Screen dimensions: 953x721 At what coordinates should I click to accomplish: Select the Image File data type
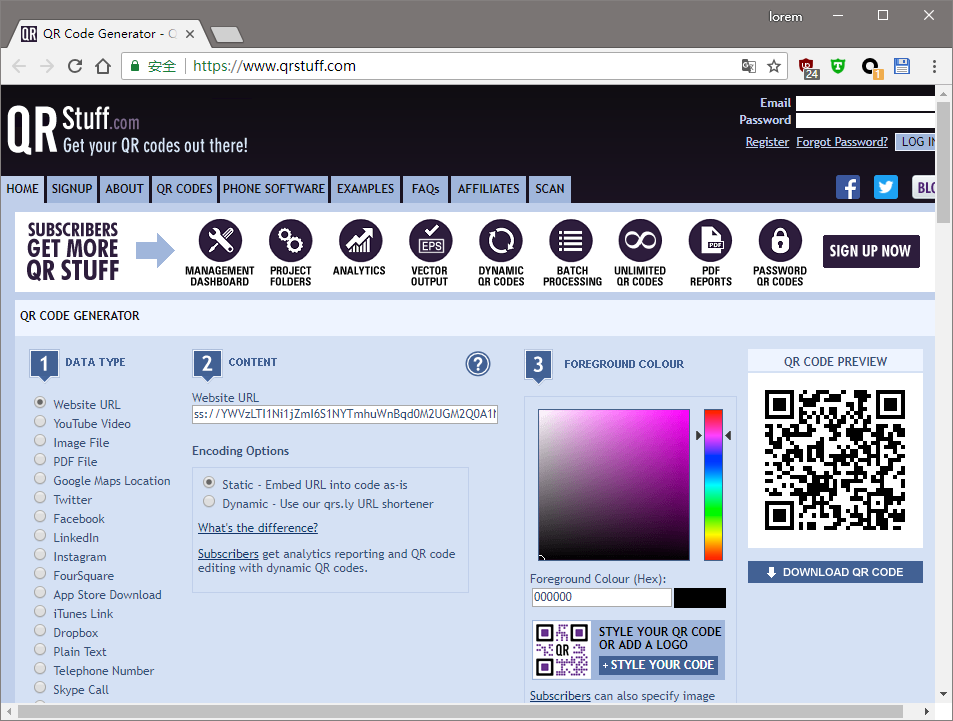40,440
